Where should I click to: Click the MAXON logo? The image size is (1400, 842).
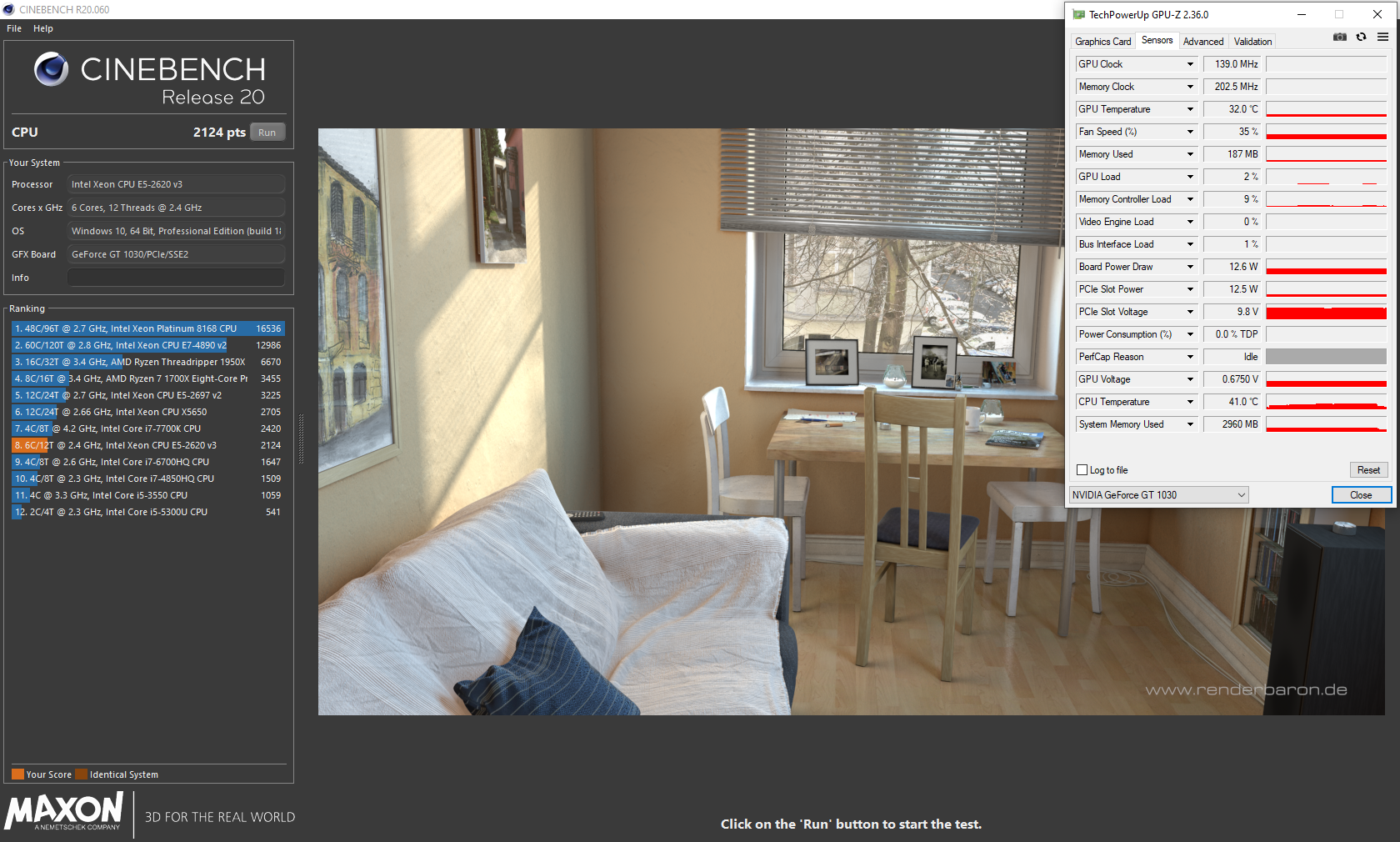click(x=64, y=812)
